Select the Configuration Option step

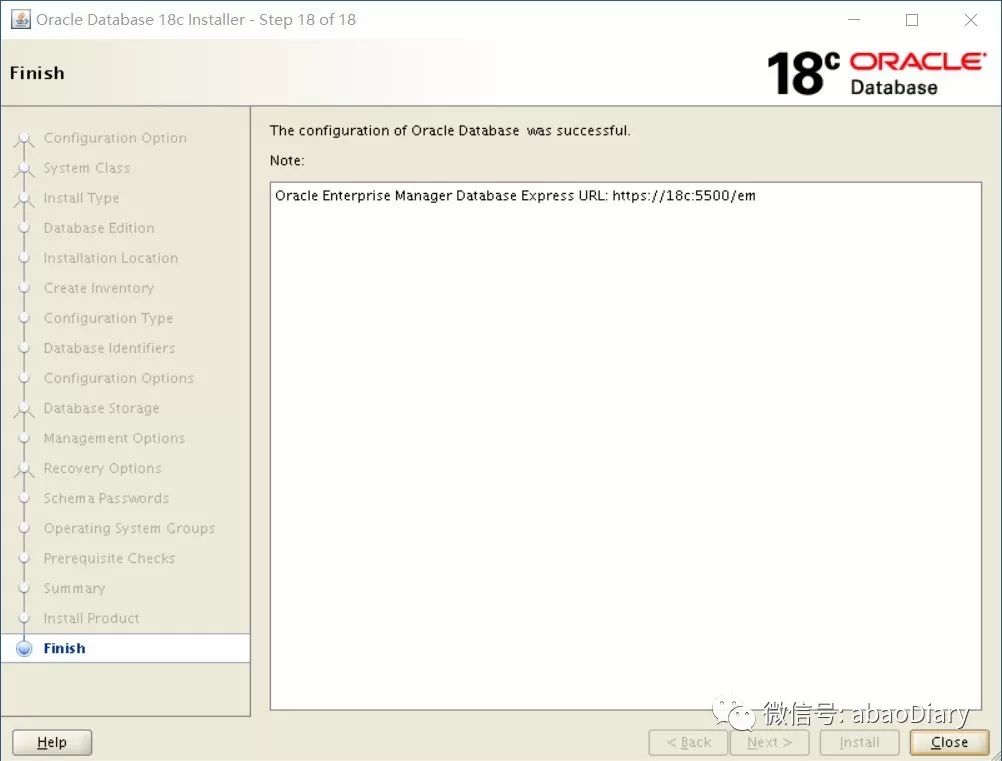click(x=115, y=137)
